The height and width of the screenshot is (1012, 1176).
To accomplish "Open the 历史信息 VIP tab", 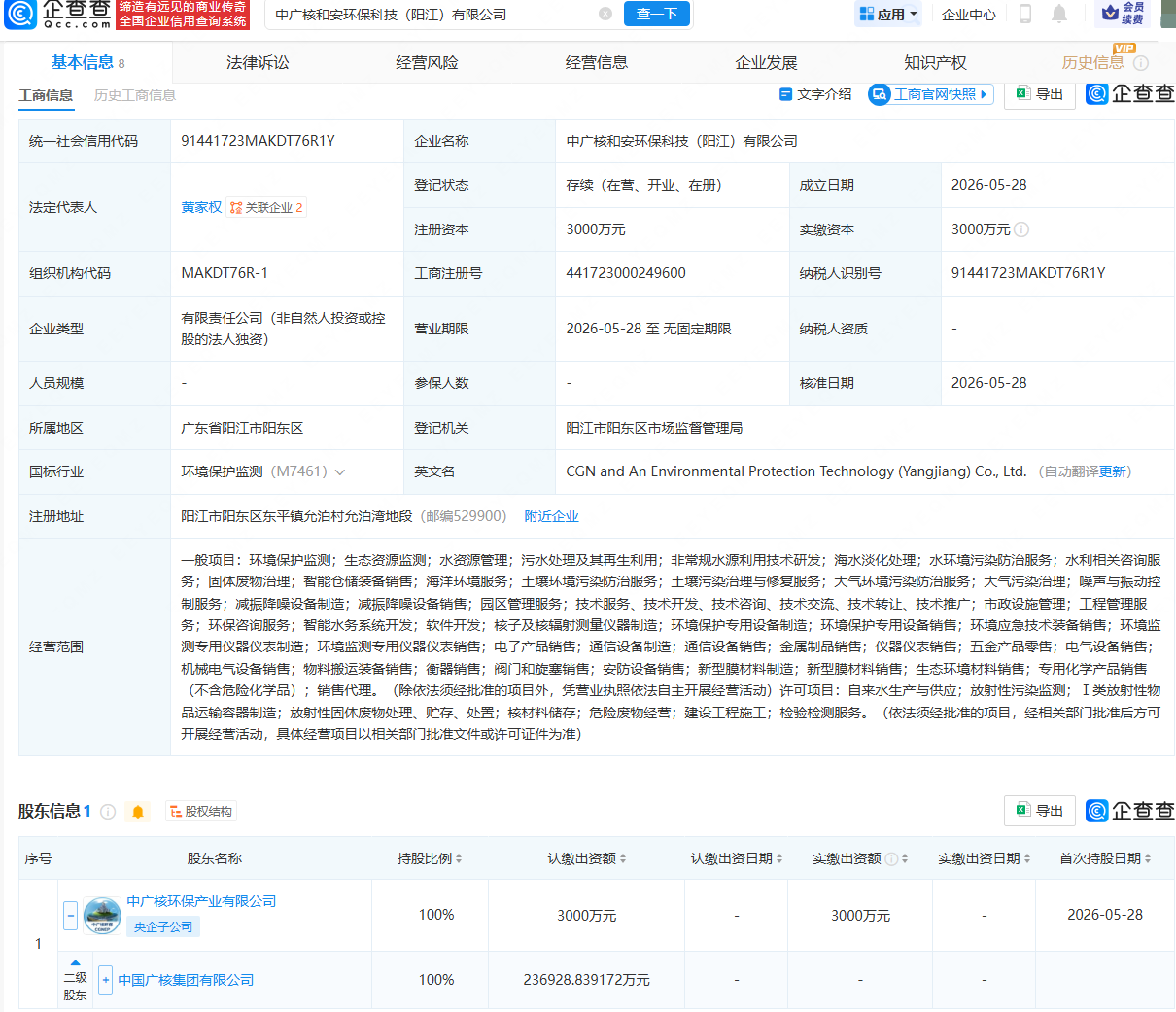I will tap(1092, 63).
